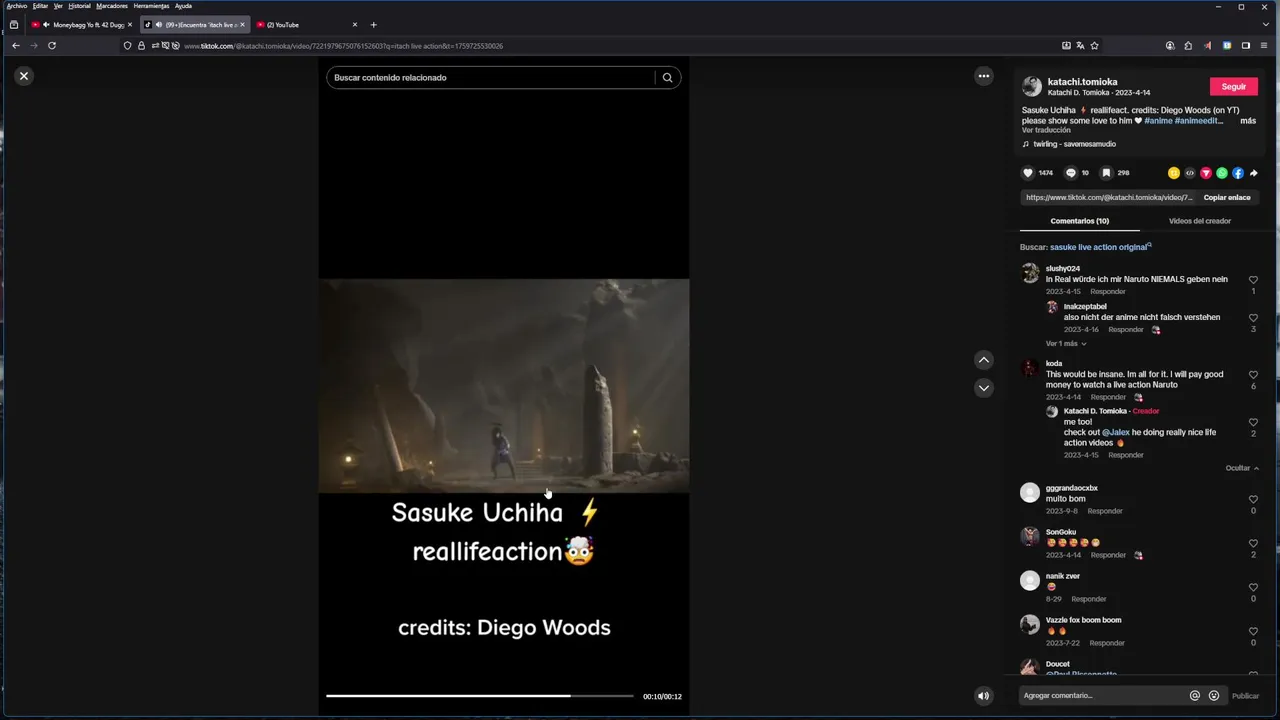
Task: Open the Herramientas menu
Action: coord(151,6)
